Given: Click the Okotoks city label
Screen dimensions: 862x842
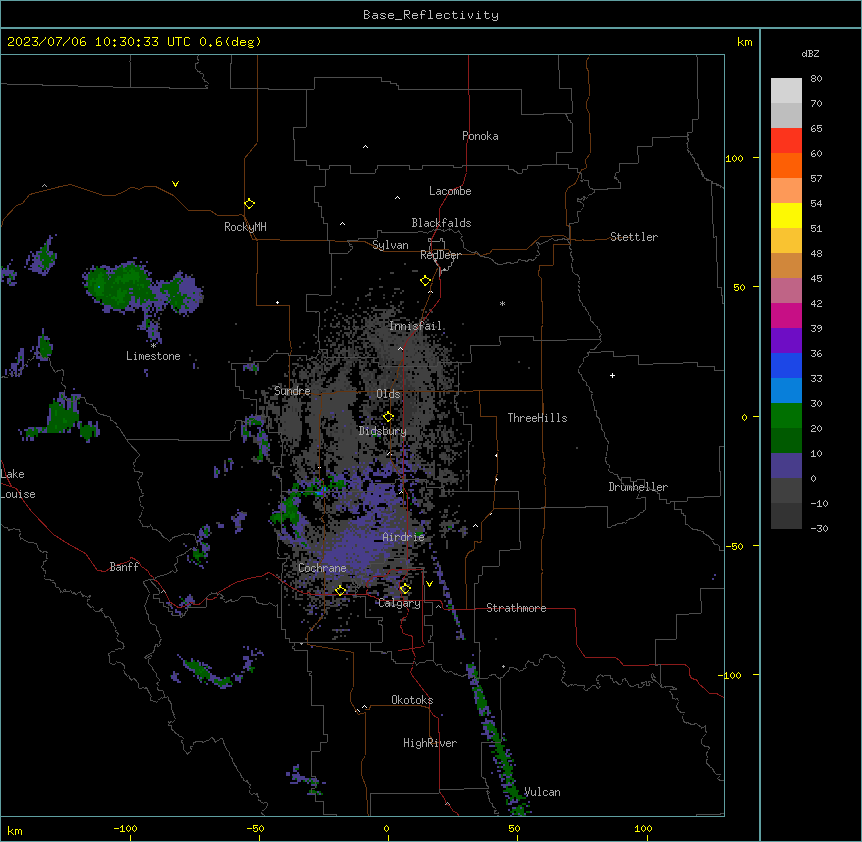Looking at the screenshot, I should click(412, 700).
